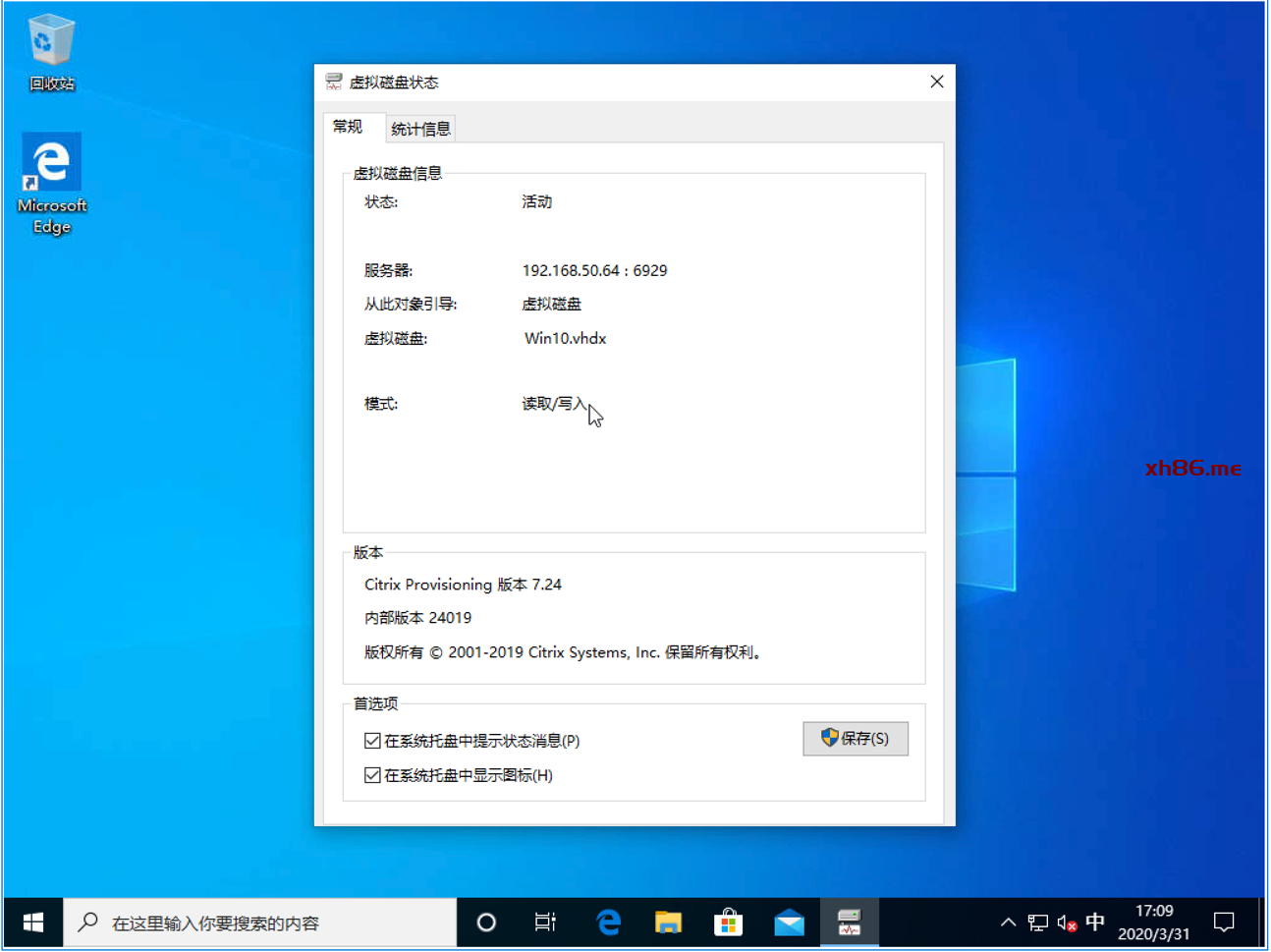The width and height of the screenshot is (1271, 952).
Task: Click the search magnifier icon on the taskbar
Action: 88,922
